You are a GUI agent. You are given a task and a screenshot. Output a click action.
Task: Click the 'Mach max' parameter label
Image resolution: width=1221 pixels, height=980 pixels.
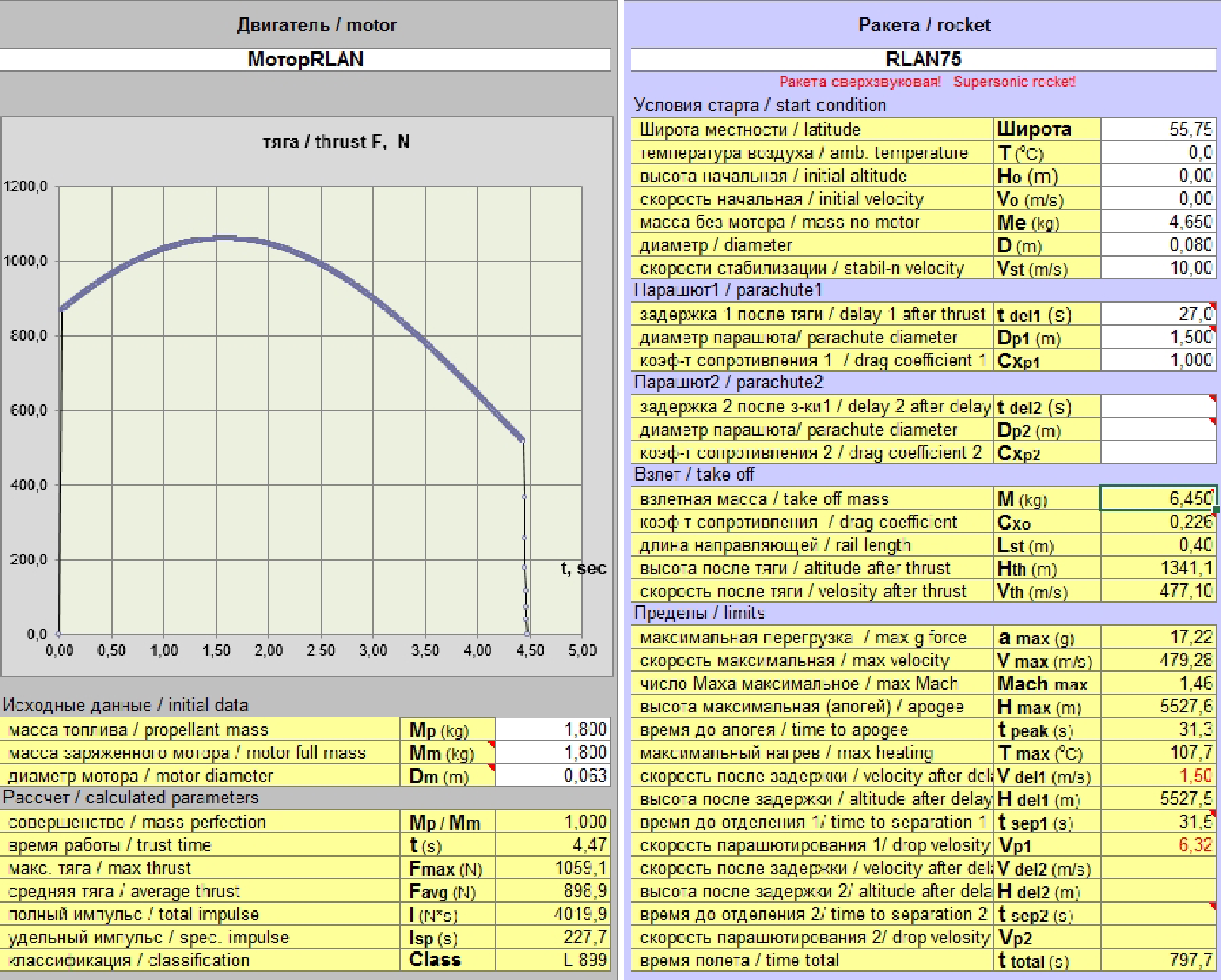(1042, 683)
